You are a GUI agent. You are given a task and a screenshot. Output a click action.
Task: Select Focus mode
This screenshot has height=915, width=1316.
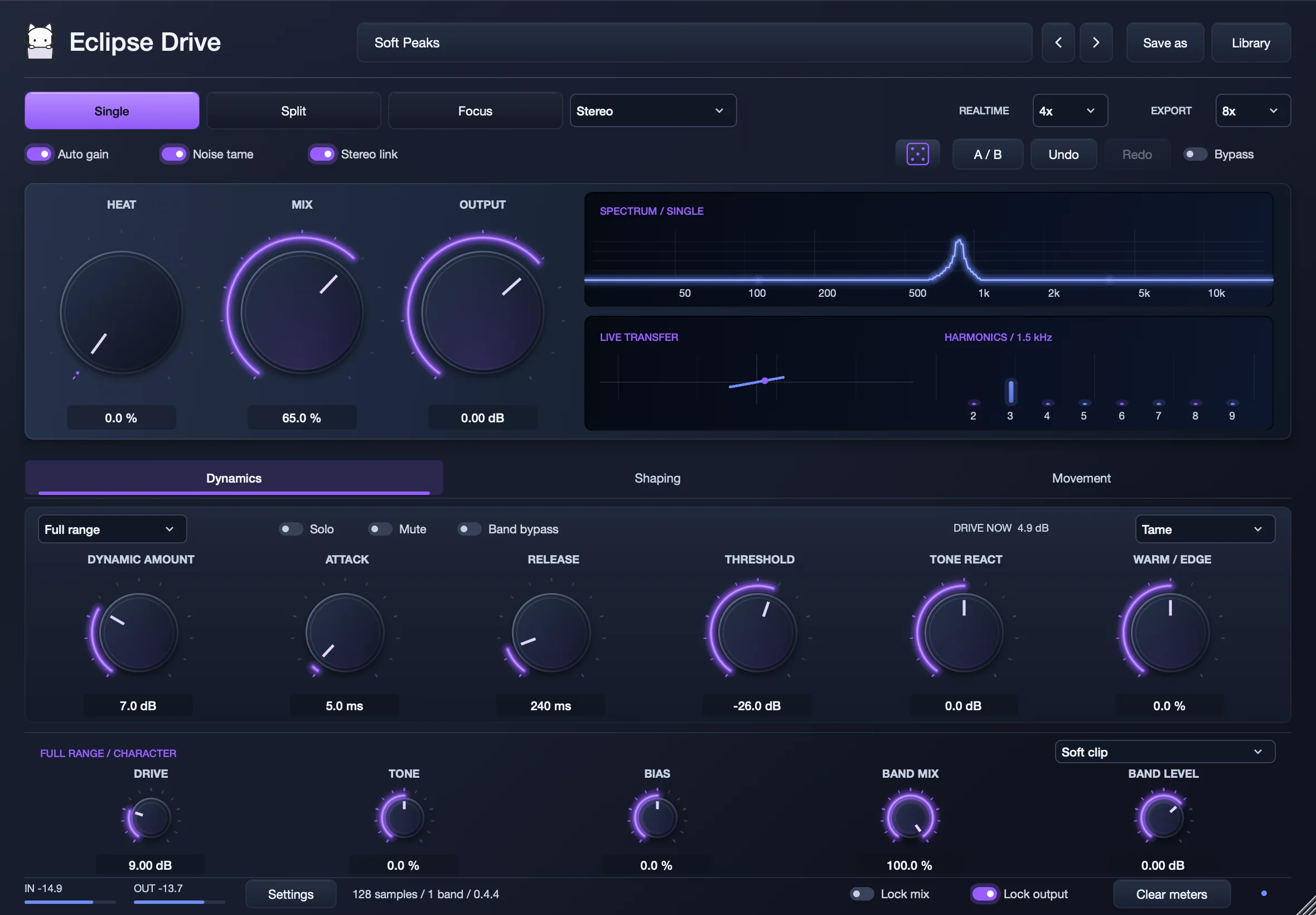pos(475,110)
